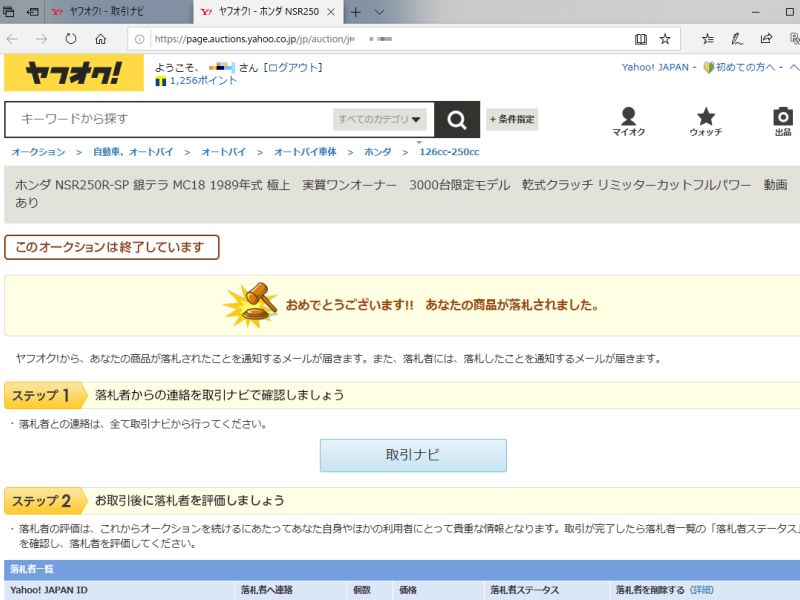The width and height of the screenshot is (800, 600).
Task: Click the magnifier search button
Action: 457,120
